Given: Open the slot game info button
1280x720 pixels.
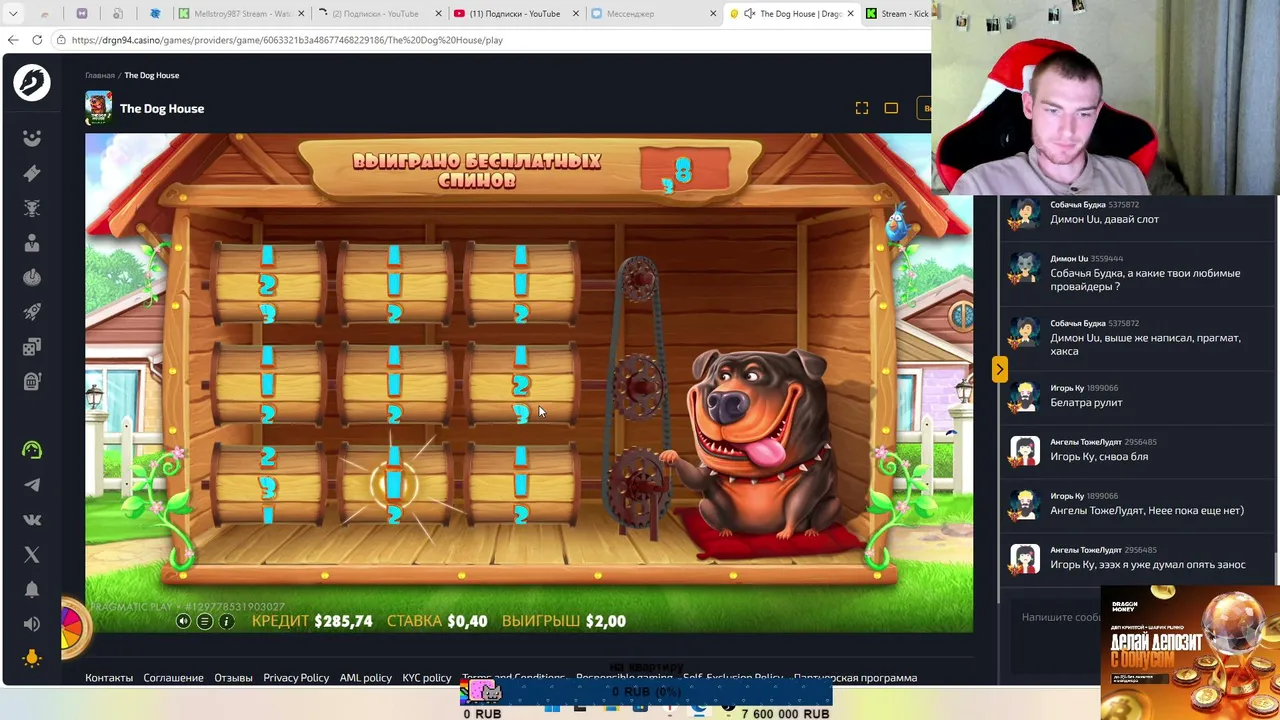Looking at the screenshot, I should click(227, 621).
